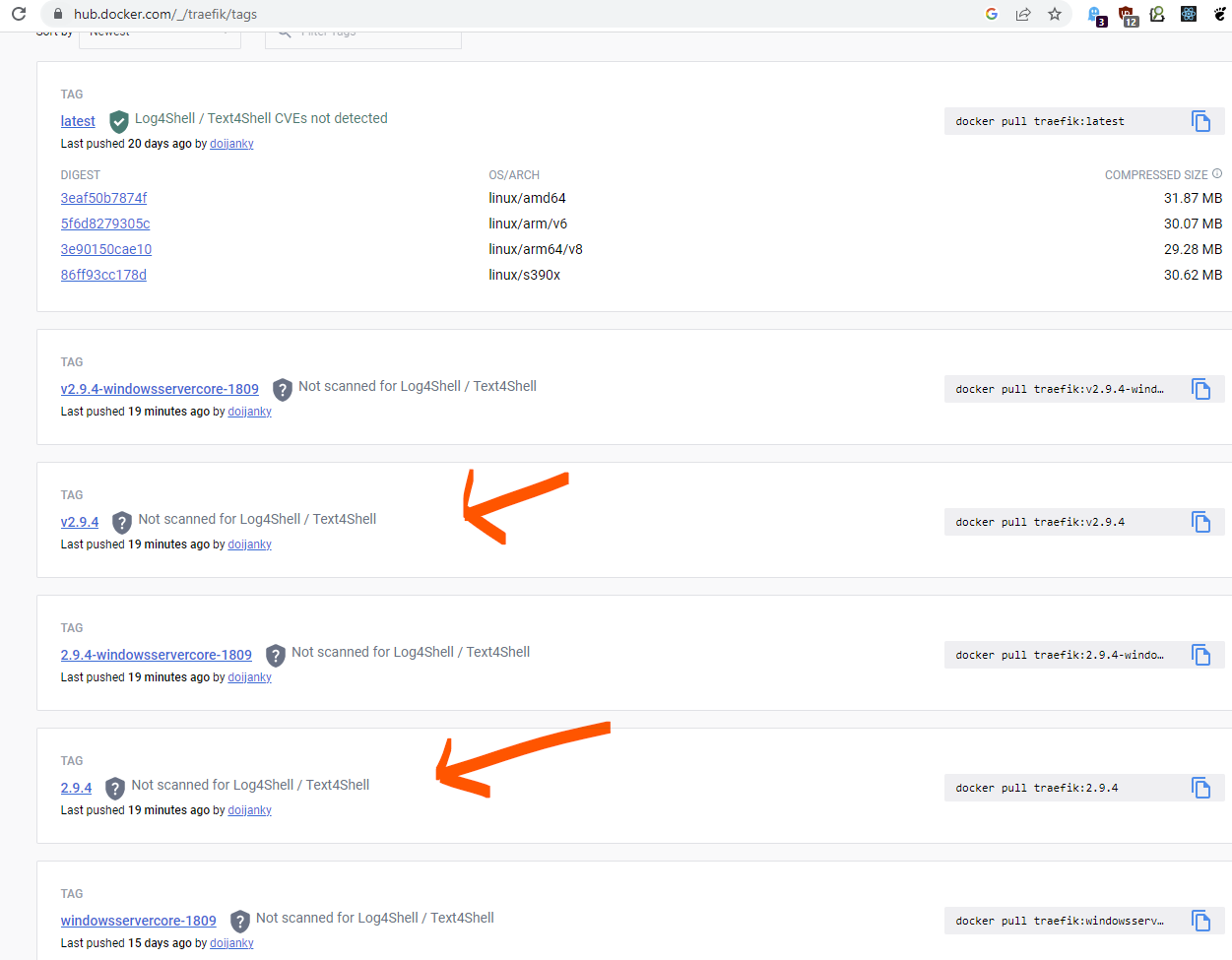
Task: Copy the docker pull command for traefik:latest
Action: click(x=1200, y=120)
